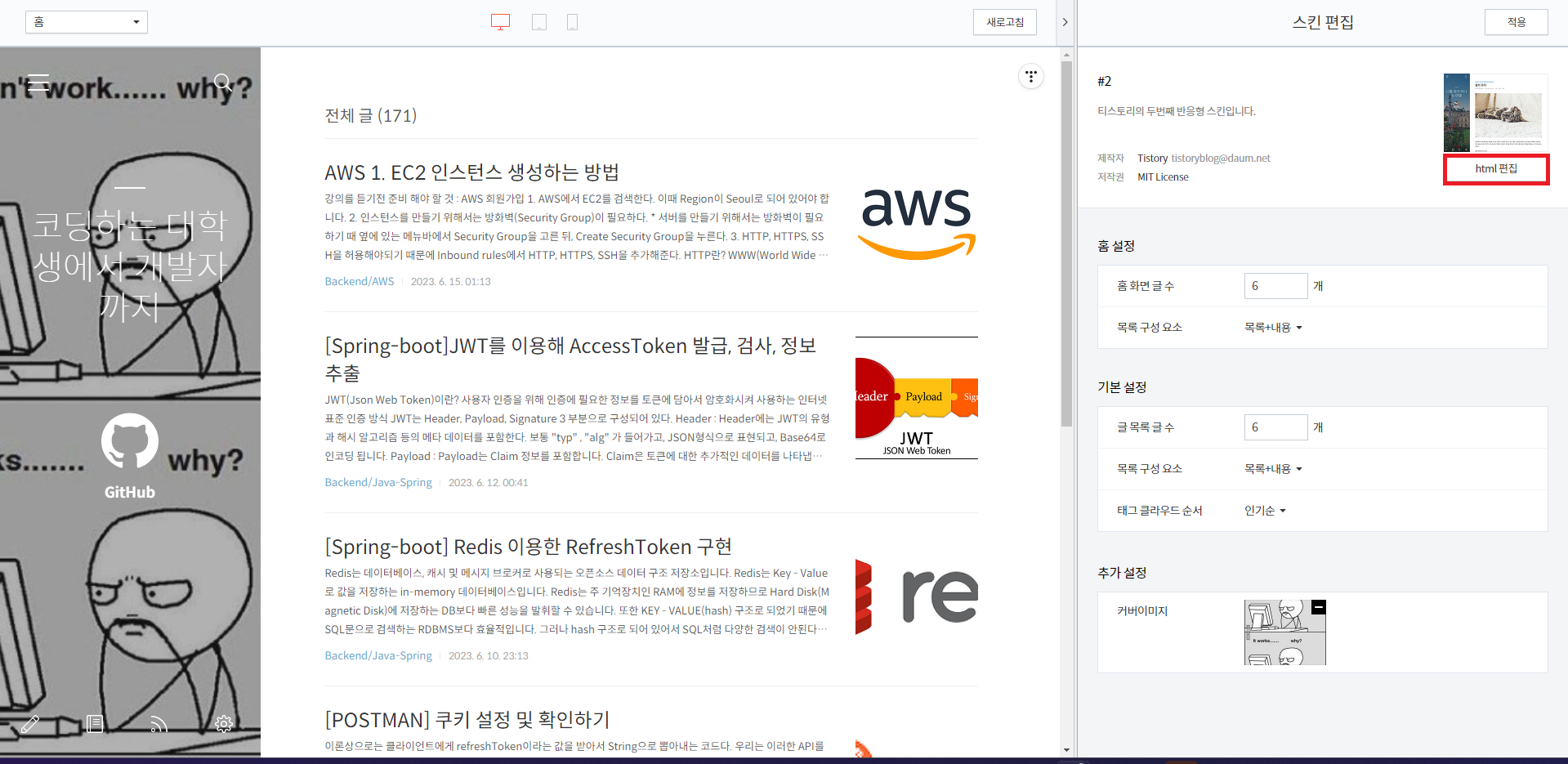Click the preview pane vertical scrollbar
Screen dimensions: 1568x764
point(1066,243)
